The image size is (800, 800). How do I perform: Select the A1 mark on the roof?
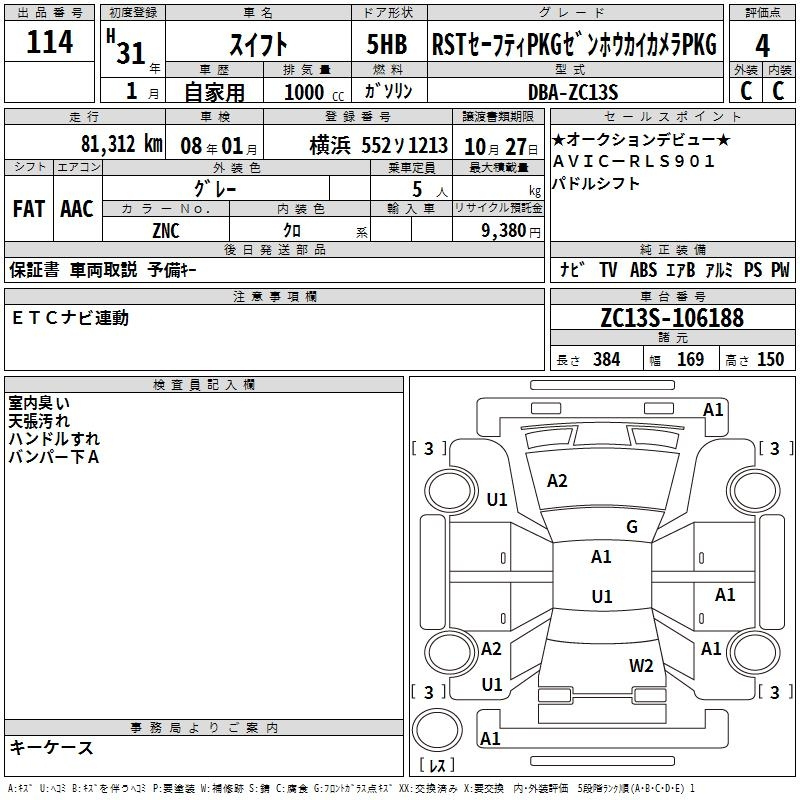tap(601, 557)
